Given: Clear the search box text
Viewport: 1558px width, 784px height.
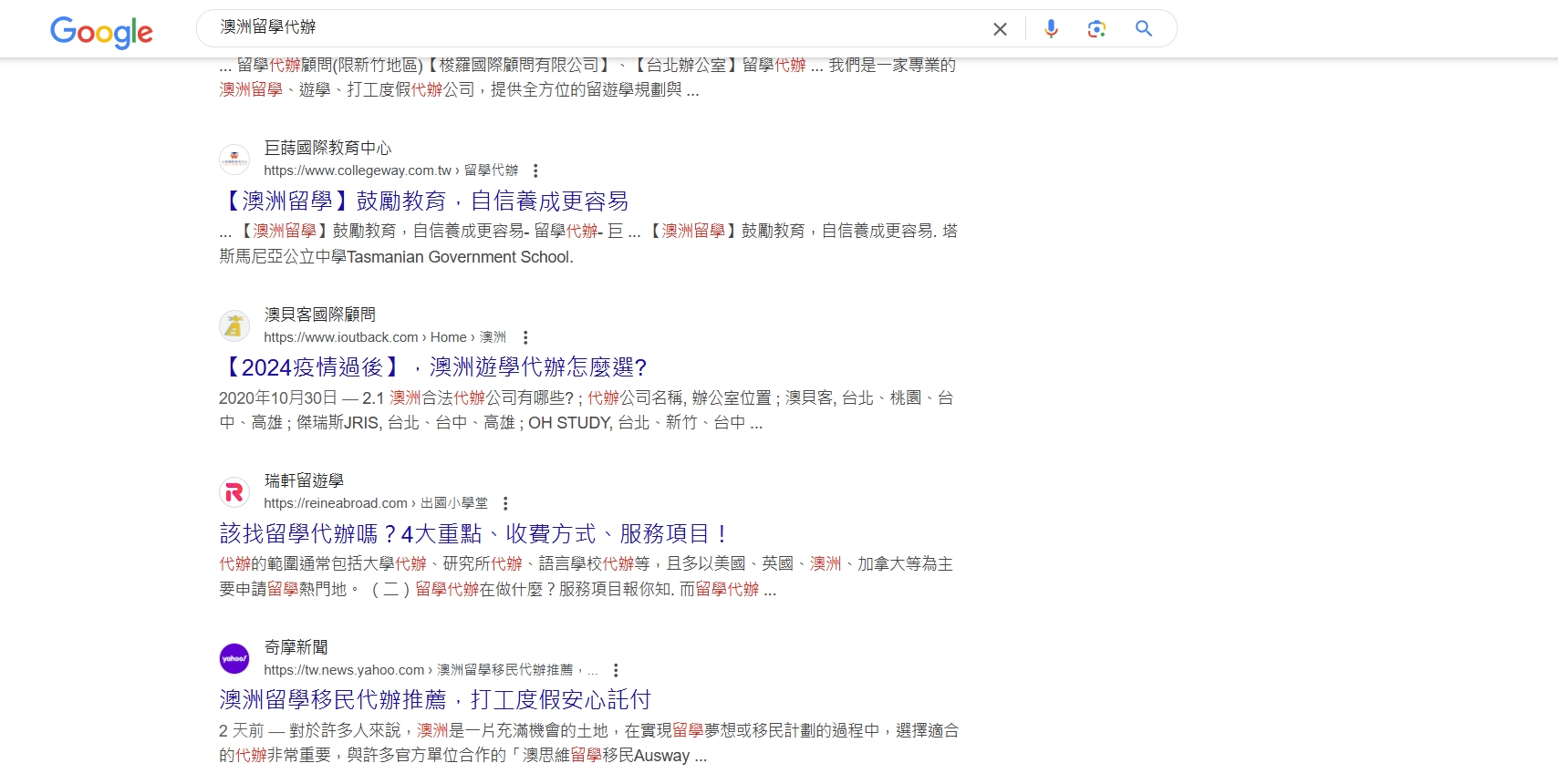Looking at the screenshot, I should pyautogui.click(x=1000, y=29).
